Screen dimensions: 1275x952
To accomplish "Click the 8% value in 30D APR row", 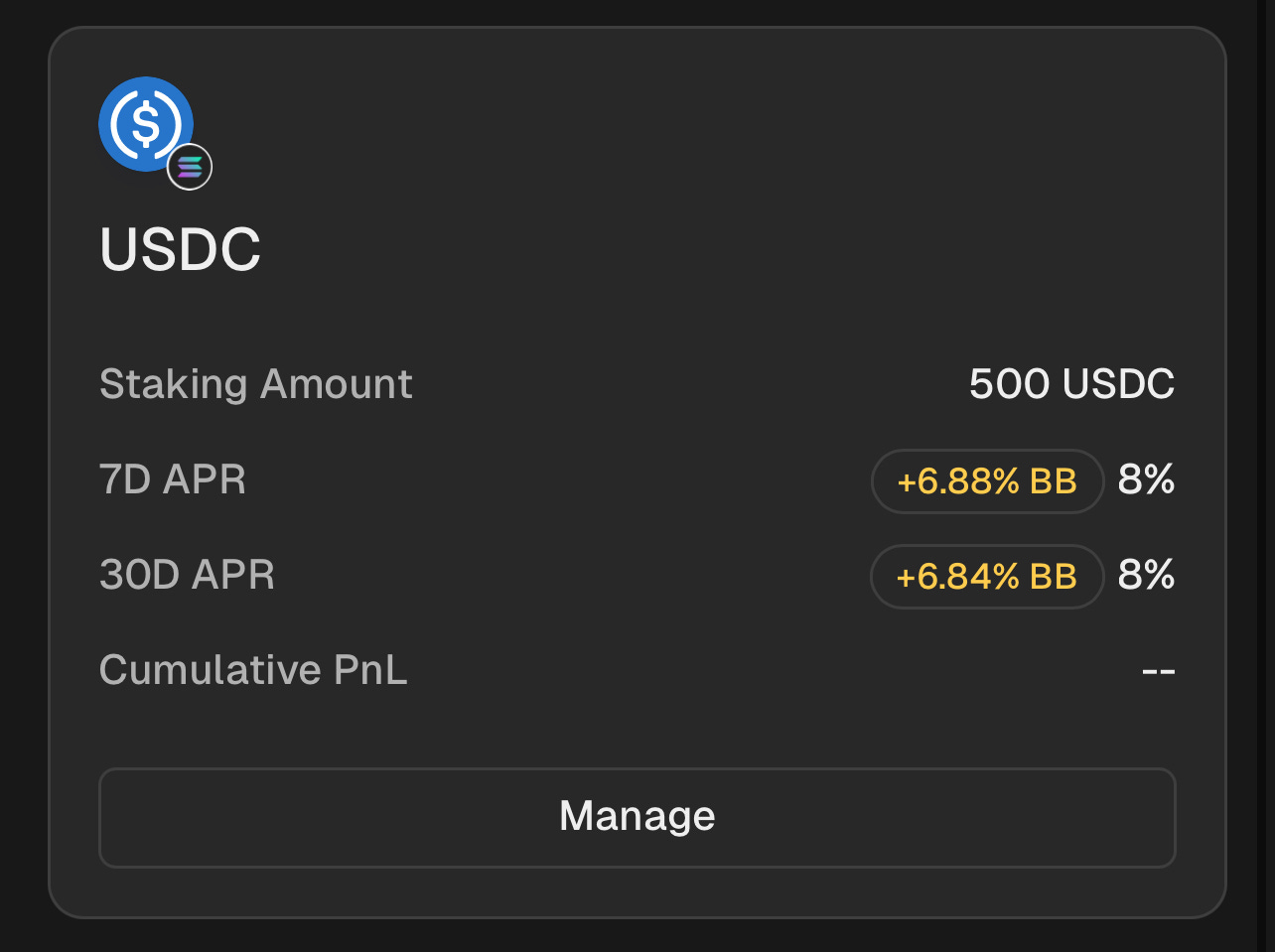I will click(x=1147, y=576).
